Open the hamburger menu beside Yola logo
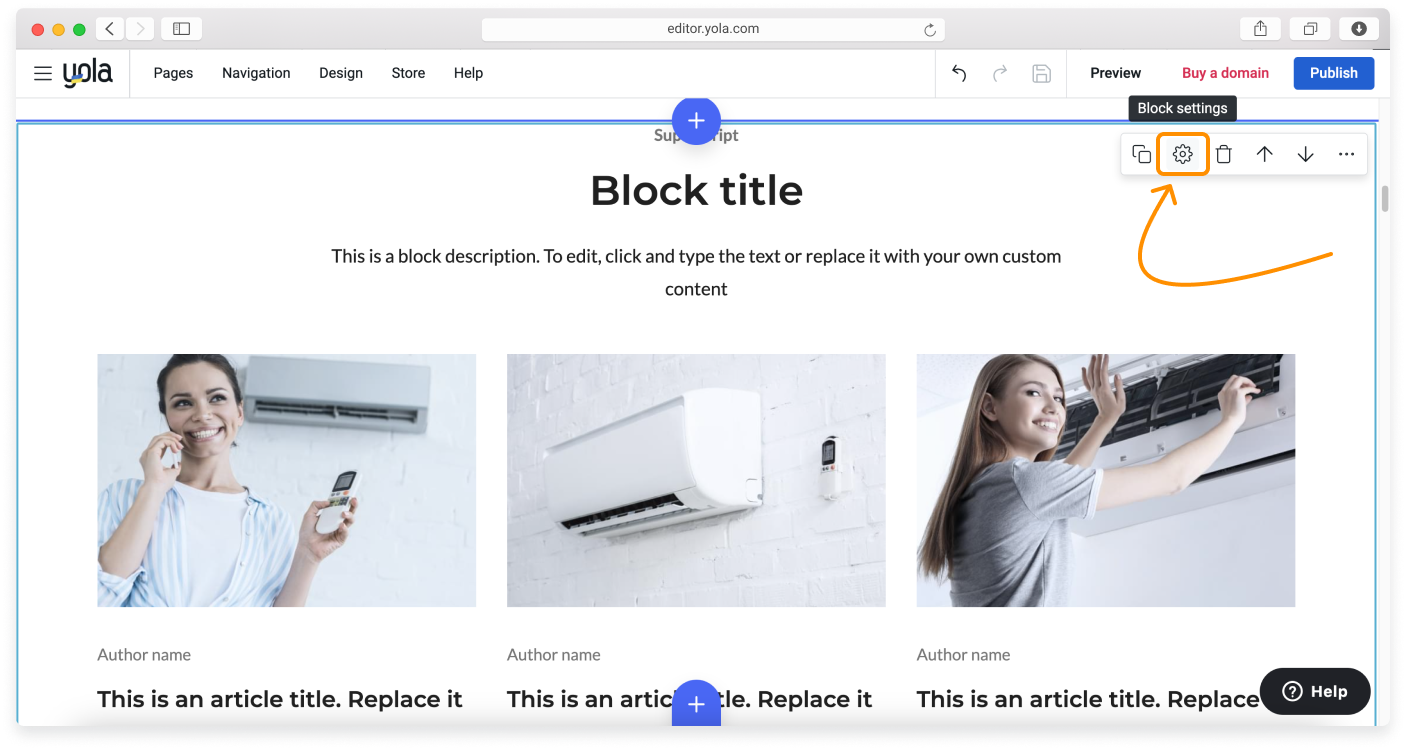Viewport: 1406px width, 750px height. point(43,73)
